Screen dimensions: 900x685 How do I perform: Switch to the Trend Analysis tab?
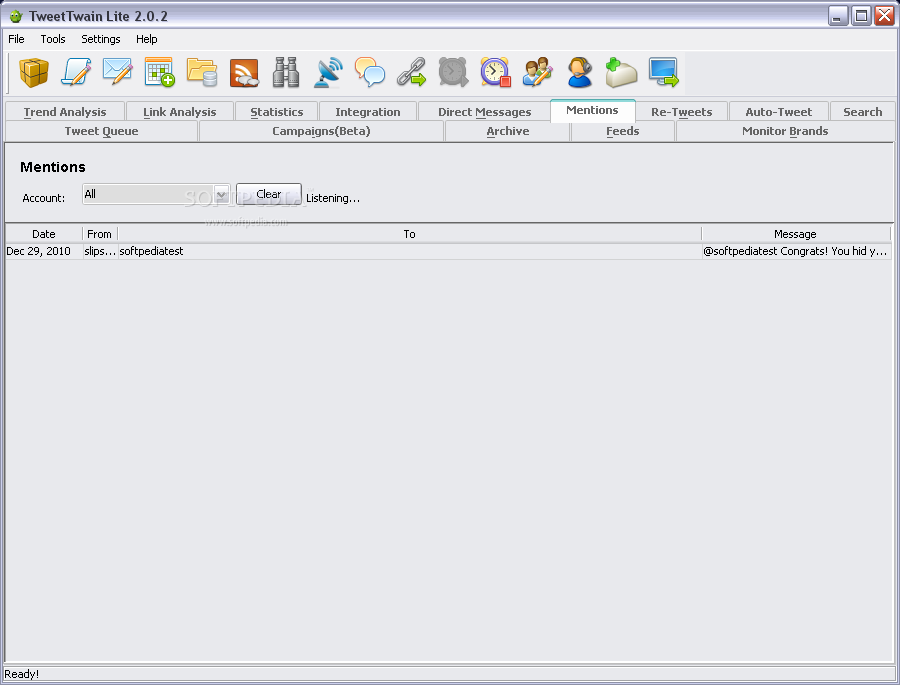pos(65,112)
